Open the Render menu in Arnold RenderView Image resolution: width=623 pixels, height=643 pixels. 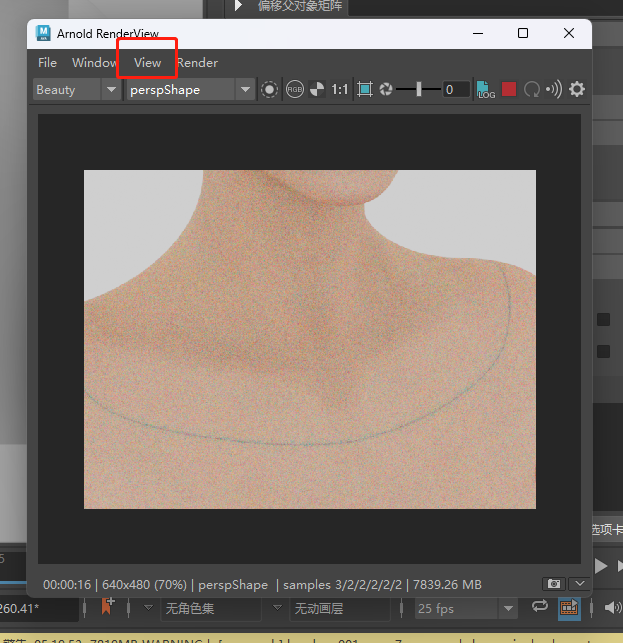[x=197, y=63]
